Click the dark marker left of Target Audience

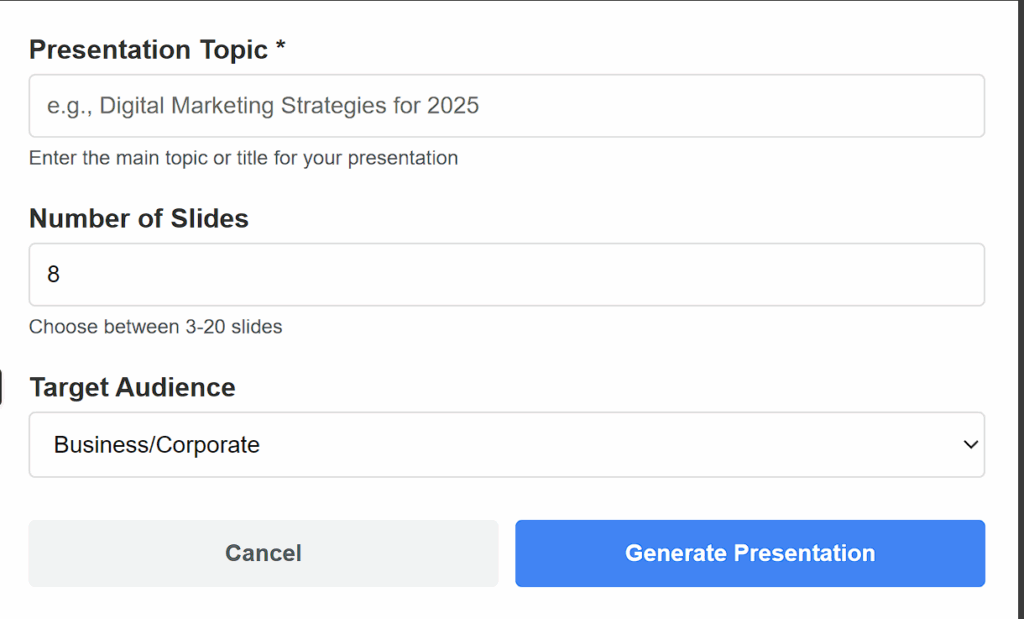click(1, 388)
